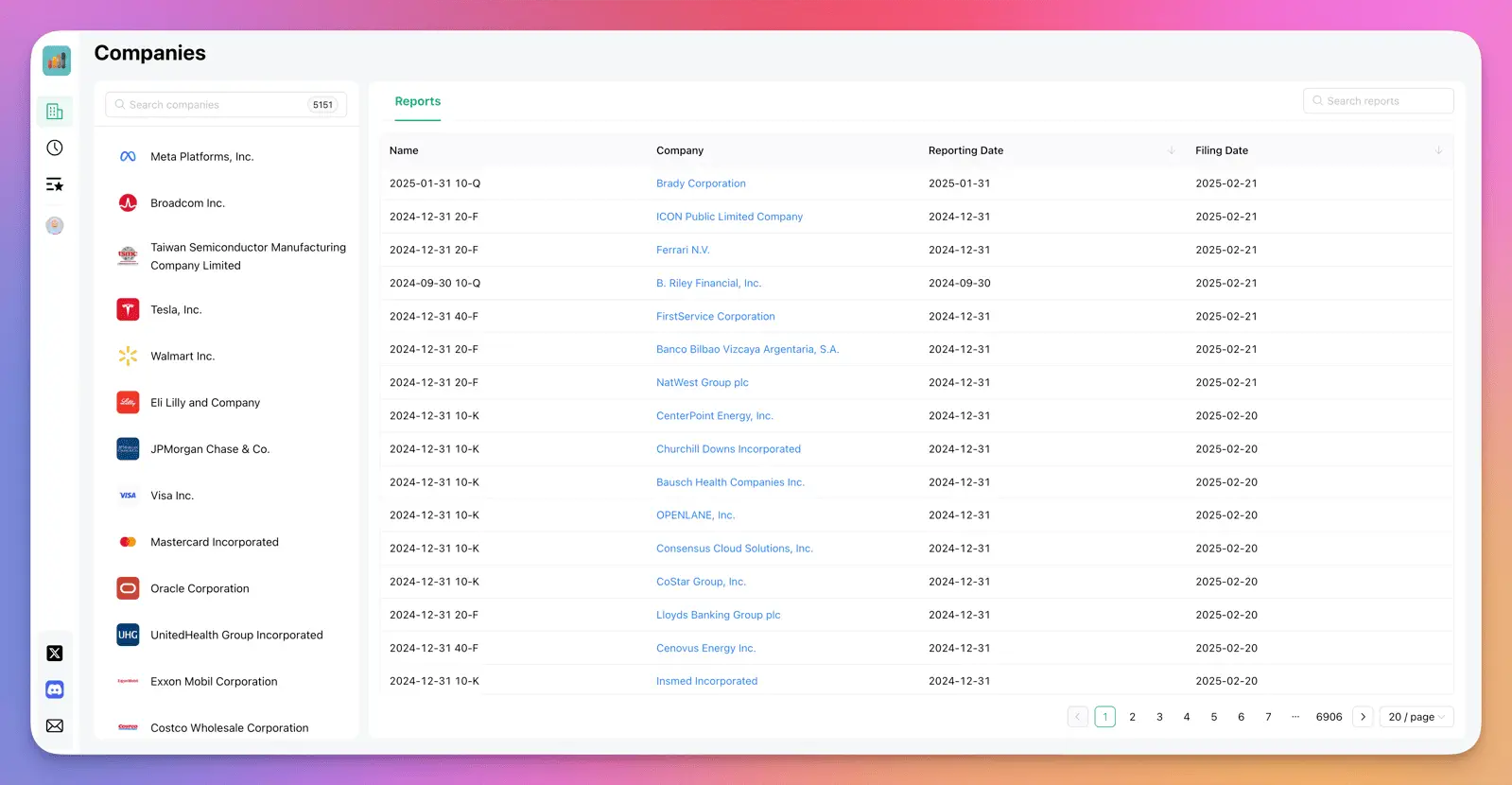1512x785 pixels.
Task: Open the starred list icon in sidebar
Action: [55, 184]
